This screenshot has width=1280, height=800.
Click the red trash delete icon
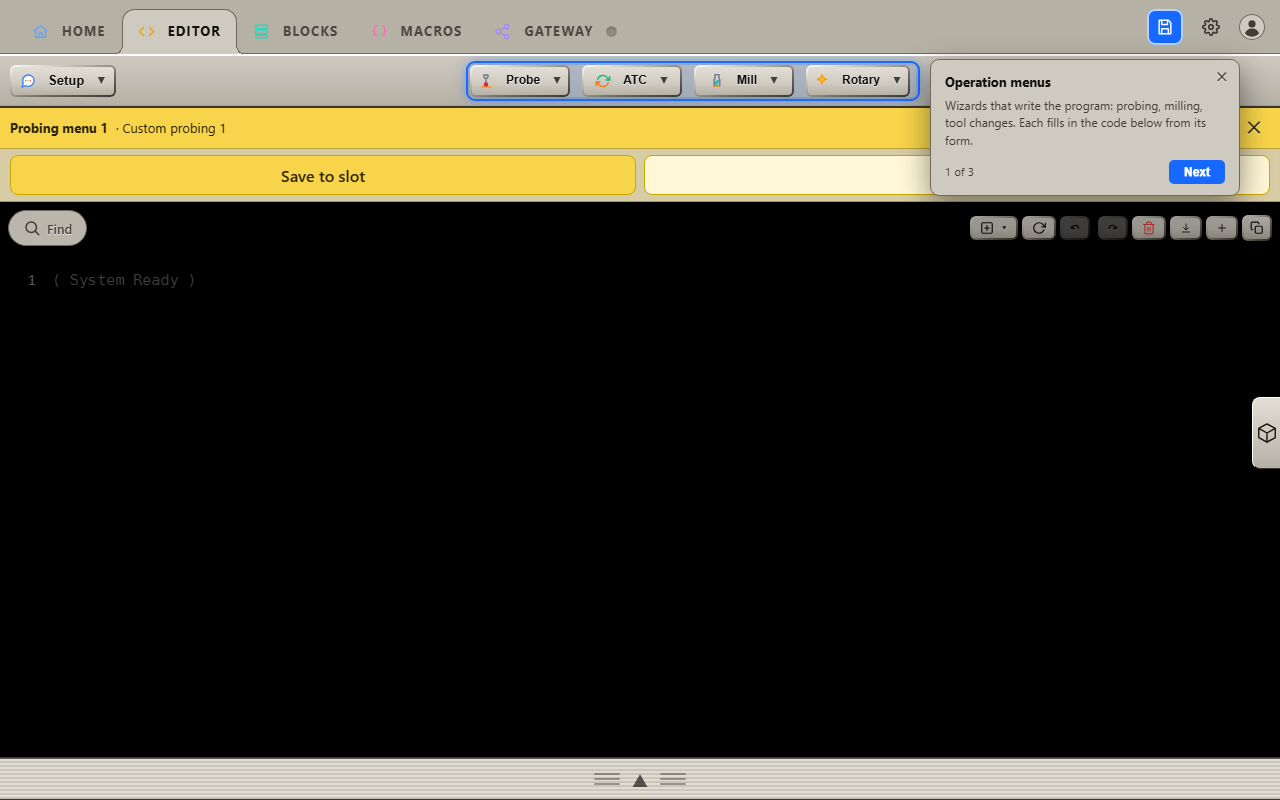pyautogui.click(x=1149, y=228)
